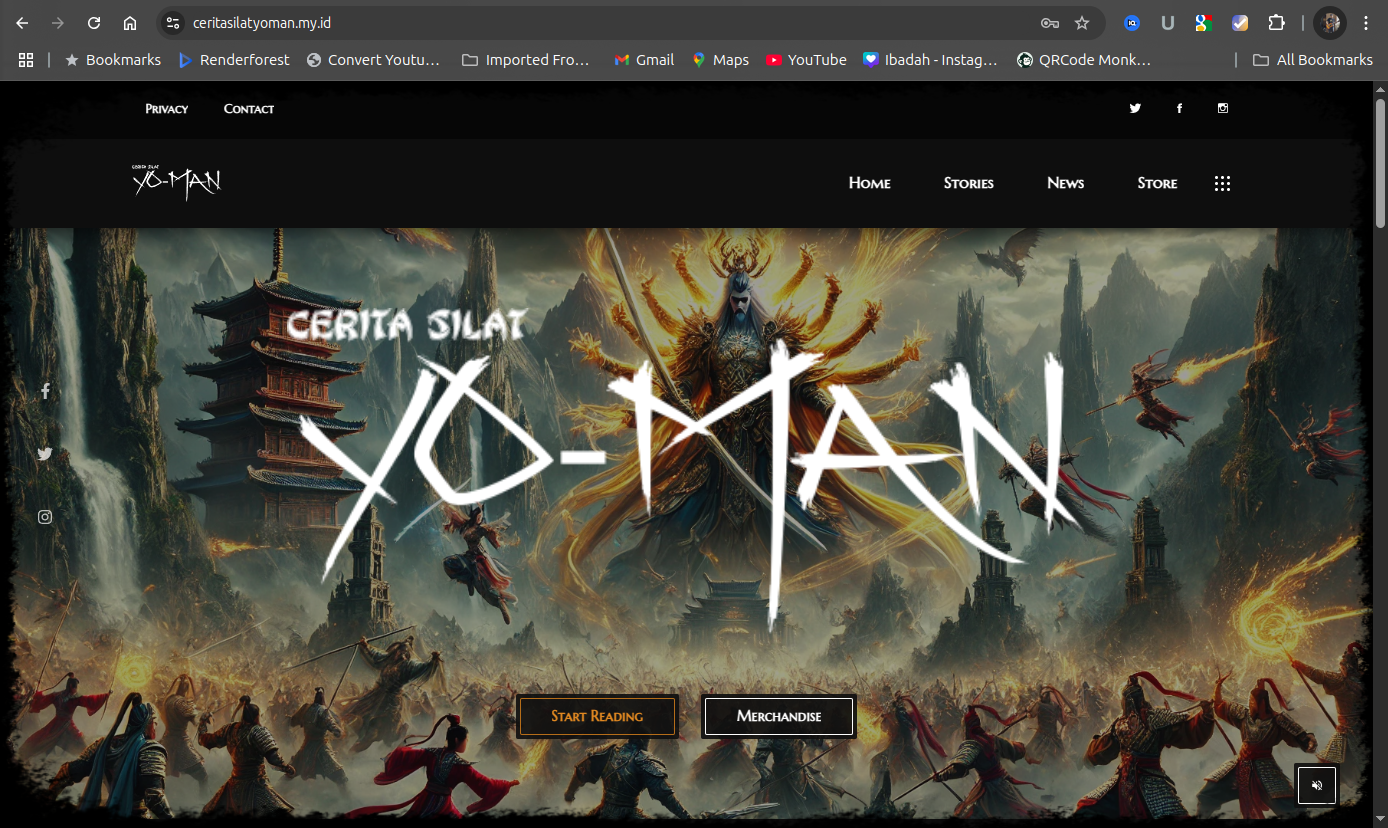Click the Start Reading button
This screenshot has width=1388, height=828.
[x=597, y=716]
